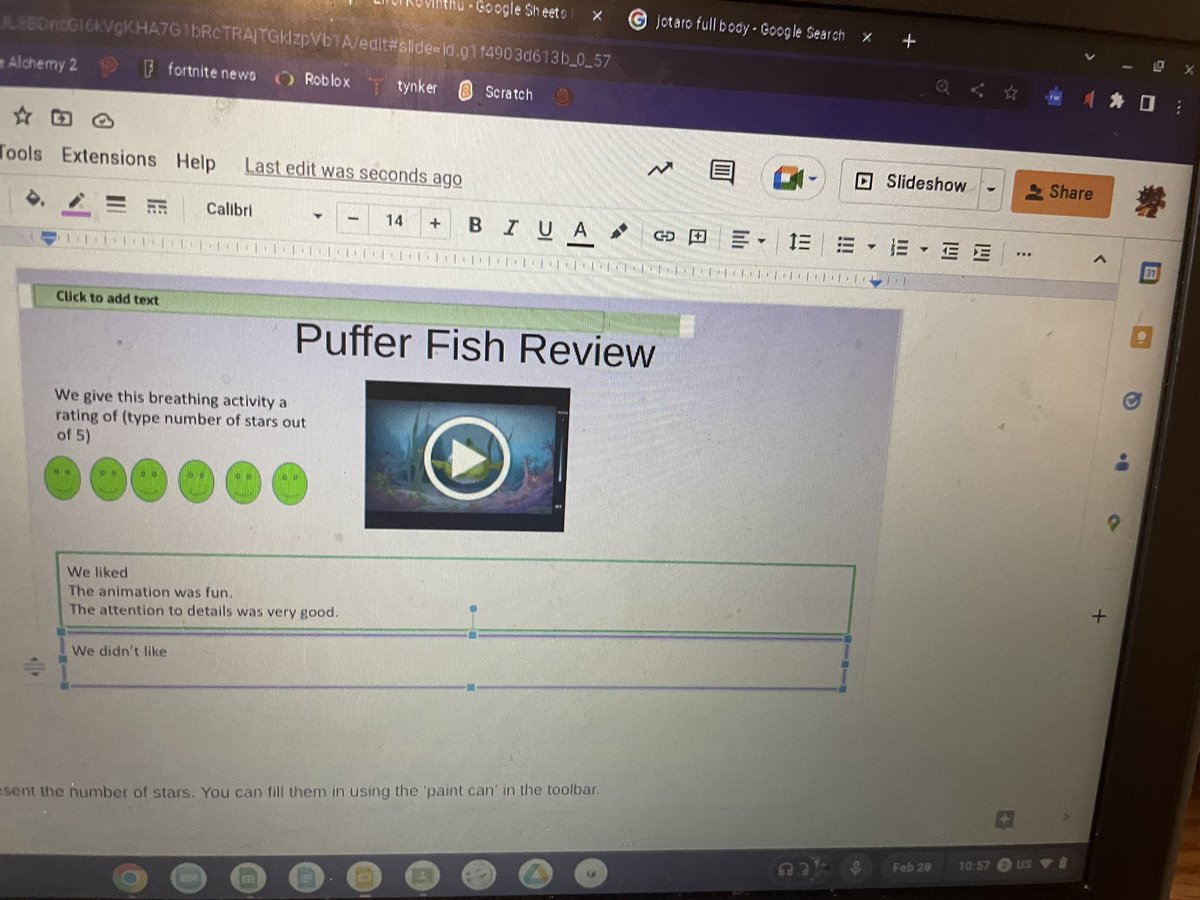Click the 'Last edit was seconds ago' link

[x=353, y=172]
